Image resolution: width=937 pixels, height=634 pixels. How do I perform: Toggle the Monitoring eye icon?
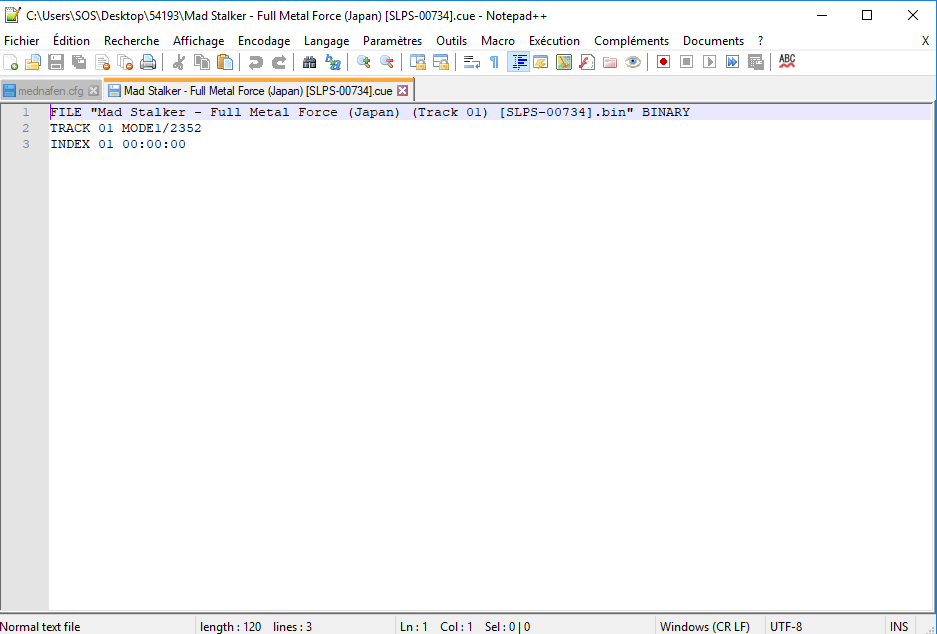(x=633, y=62)
